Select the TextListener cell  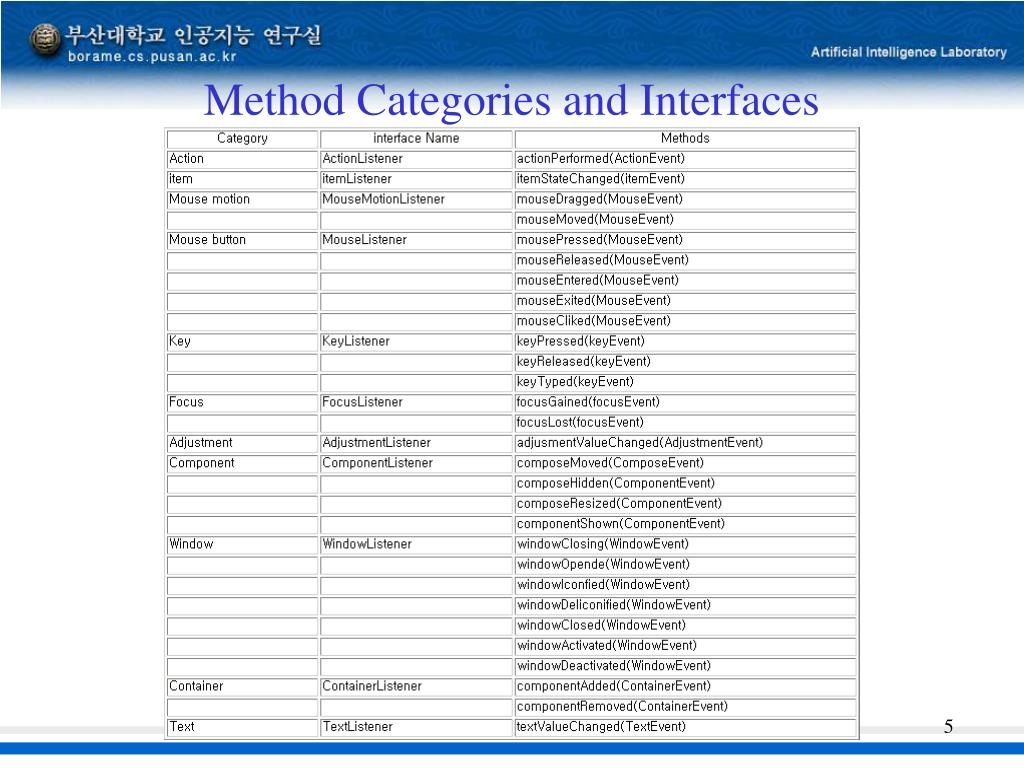[416, 726]
